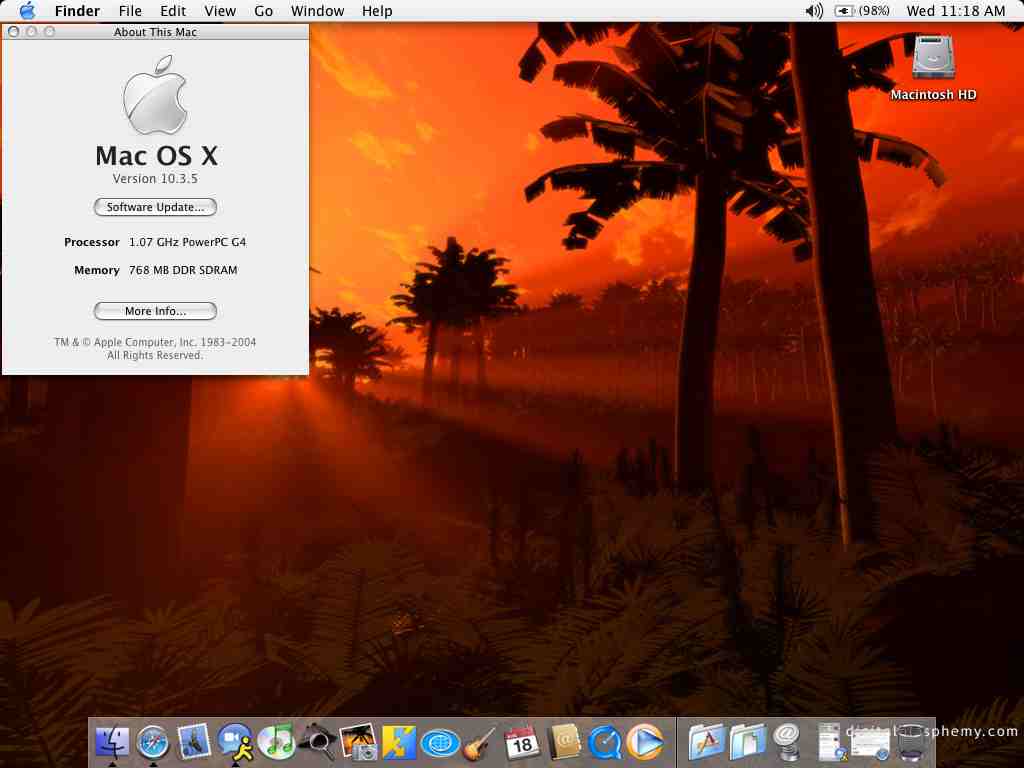Minimize the About This Mac window

click(x=31, y=31)
